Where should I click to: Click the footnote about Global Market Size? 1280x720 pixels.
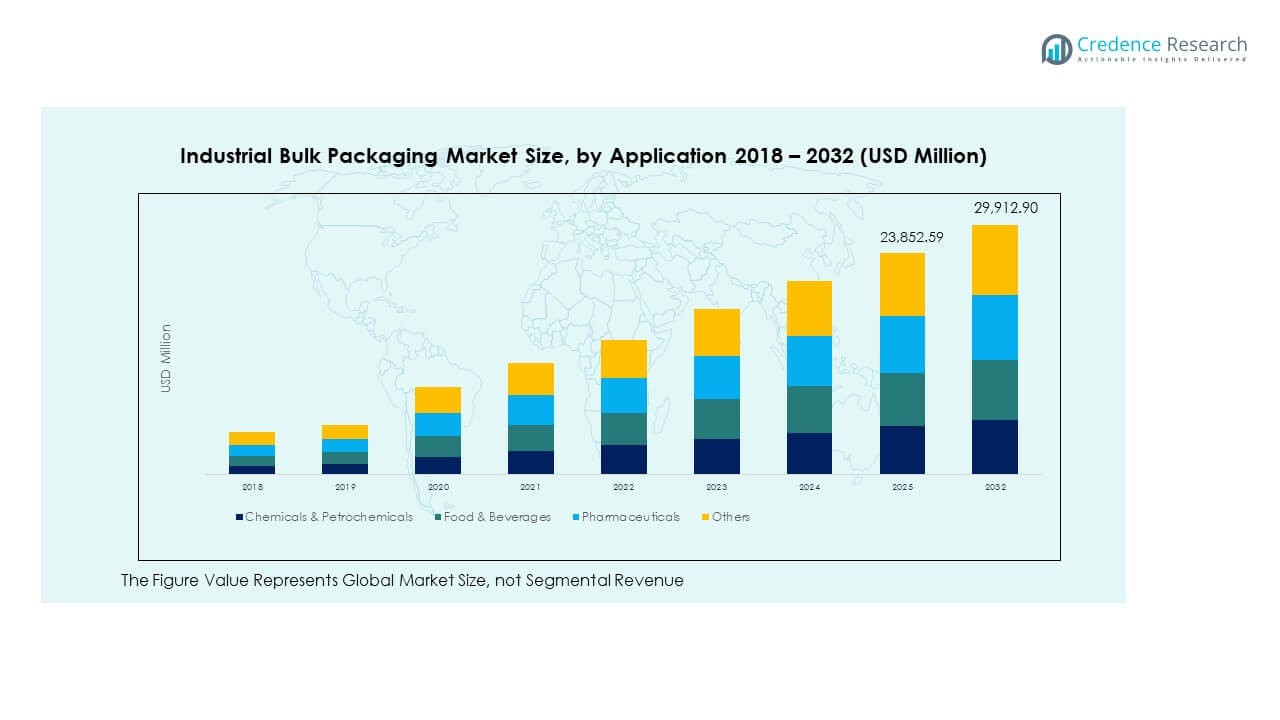(402, 580)
